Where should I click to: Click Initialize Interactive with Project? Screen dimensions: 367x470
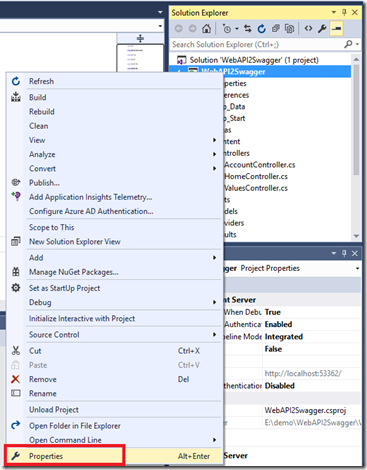(114, 319)
